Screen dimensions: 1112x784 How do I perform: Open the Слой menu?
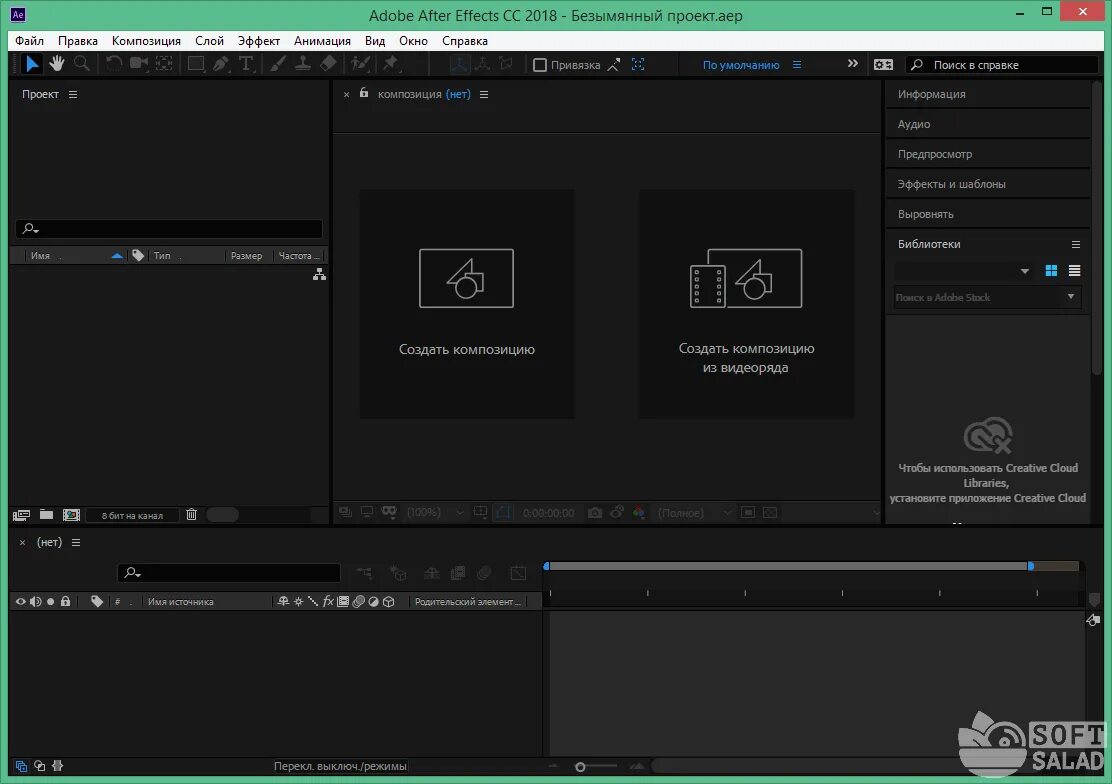coord(209,41)
